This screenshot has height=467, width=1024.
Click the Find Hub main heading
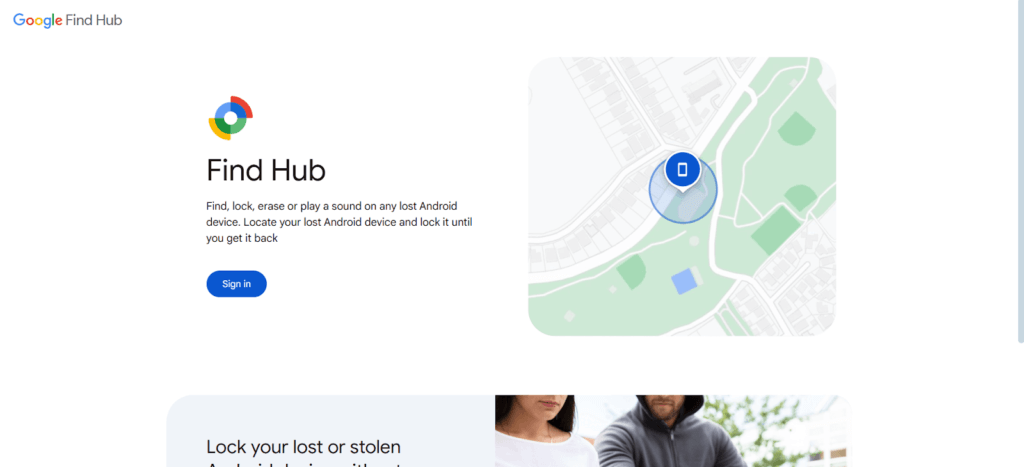pos(266,170)
